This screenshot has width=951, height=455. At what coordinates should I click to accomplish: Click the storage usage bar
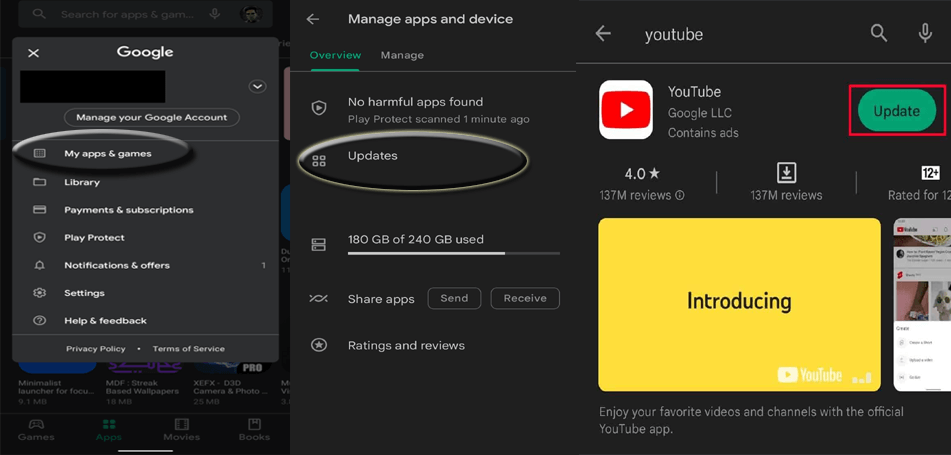click(x=453, y=253)
